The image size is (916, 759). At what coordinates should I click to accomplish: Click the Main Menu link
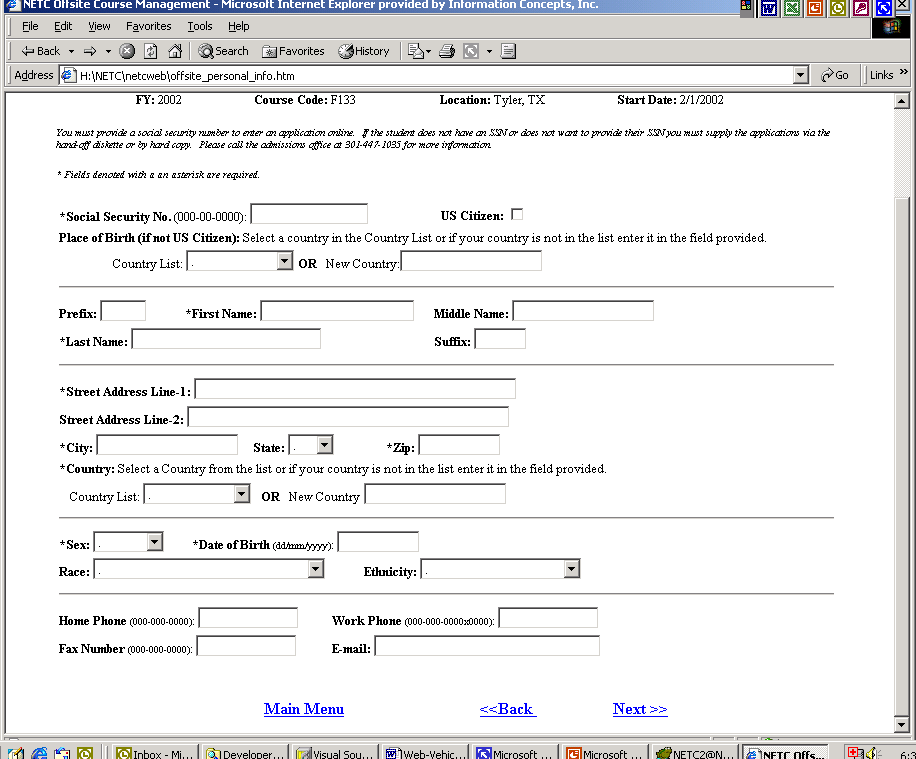coord(304,709)
